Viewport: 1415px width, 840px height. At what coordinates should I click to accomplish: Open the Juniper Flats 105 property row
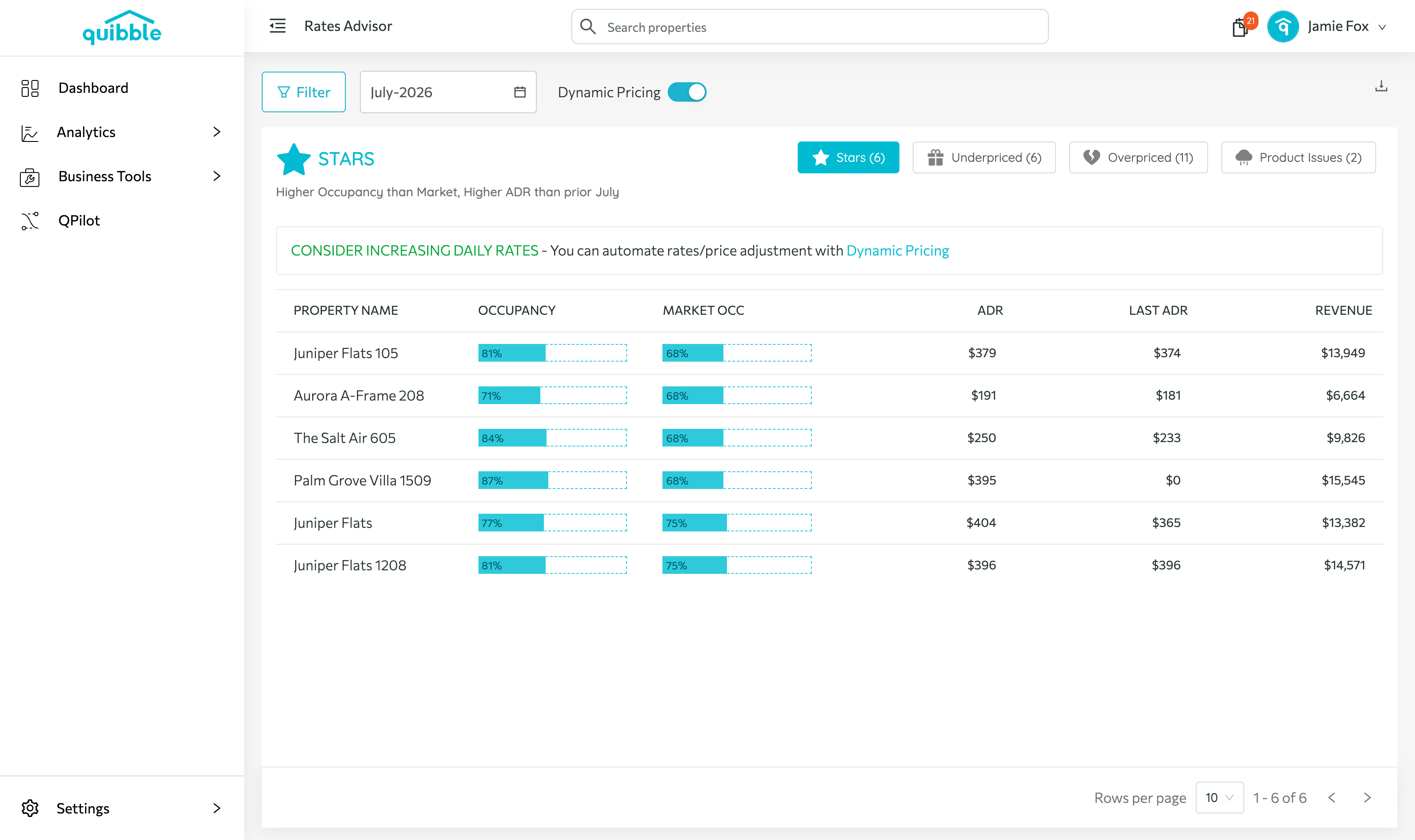click(x=829, y=353)
